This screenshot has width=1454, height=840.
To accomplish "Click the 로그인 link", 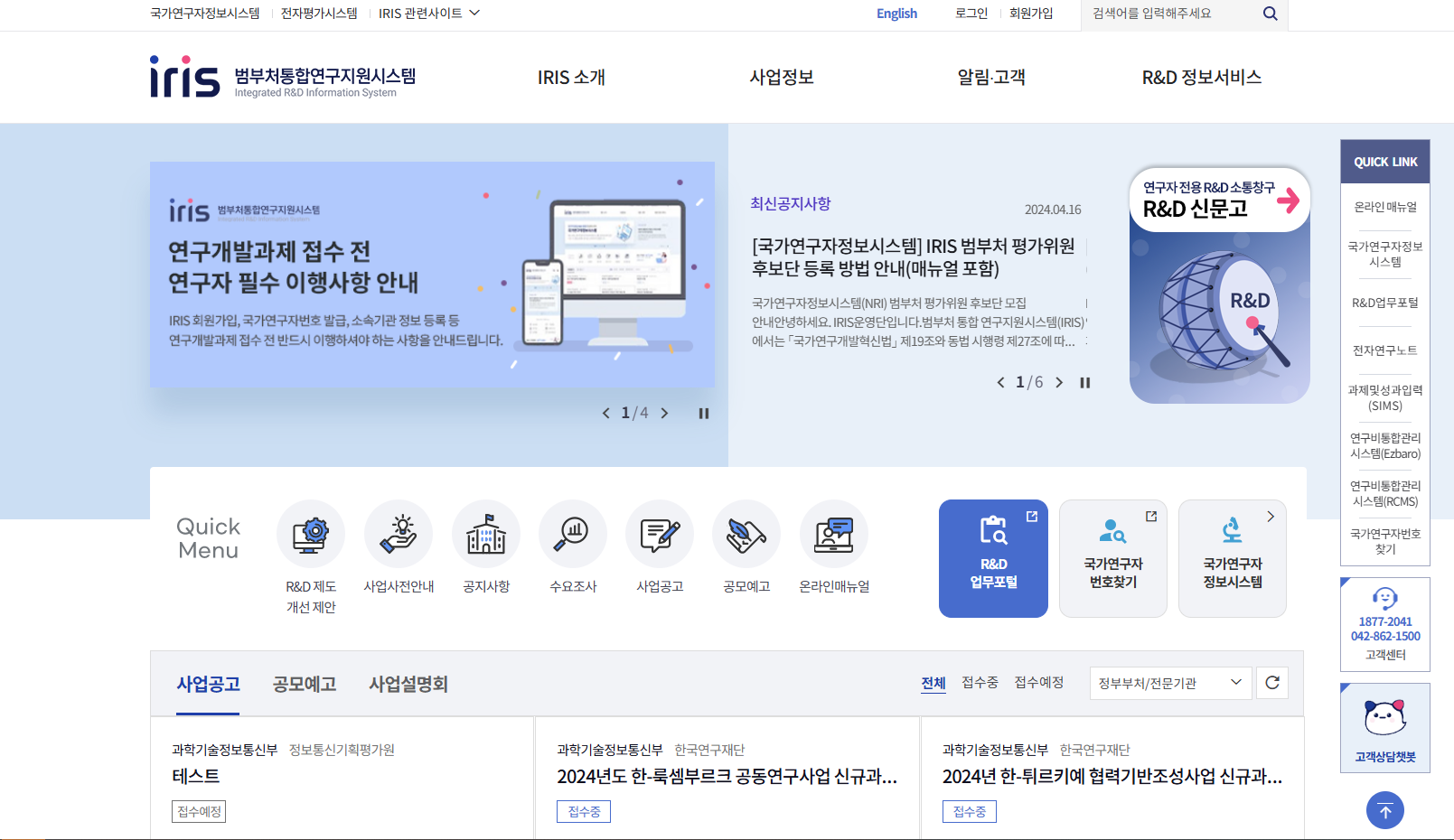I will pos(971,14).
